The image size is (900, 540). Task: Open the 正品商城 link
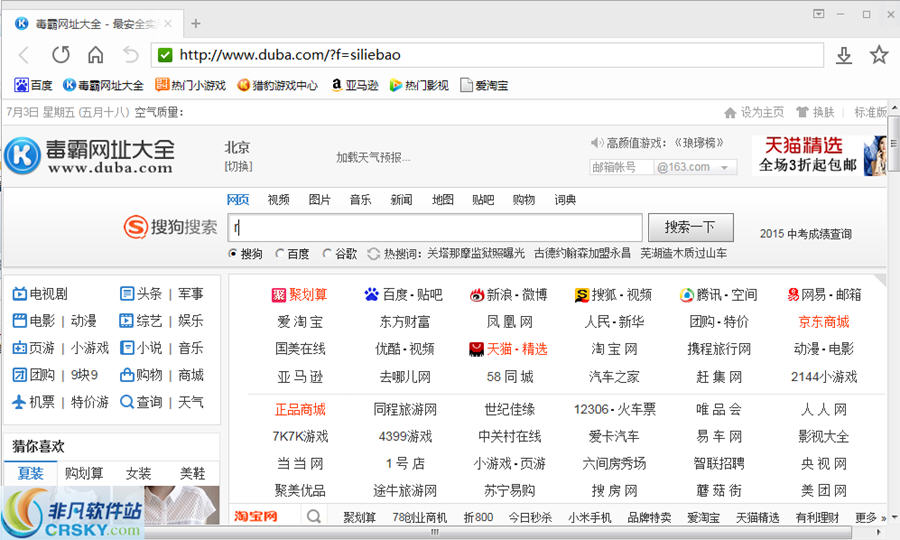(300, 410)
